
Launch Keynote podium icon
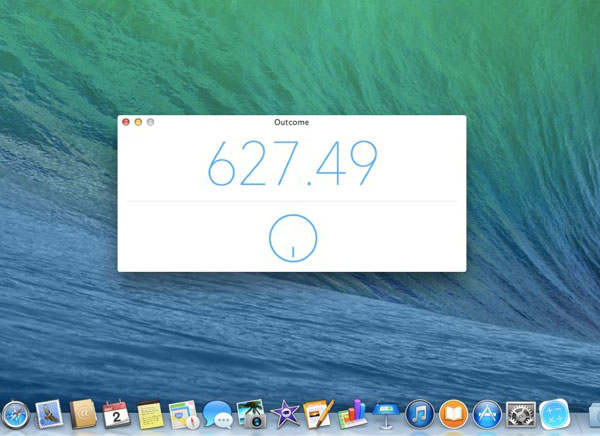(386, 415)
